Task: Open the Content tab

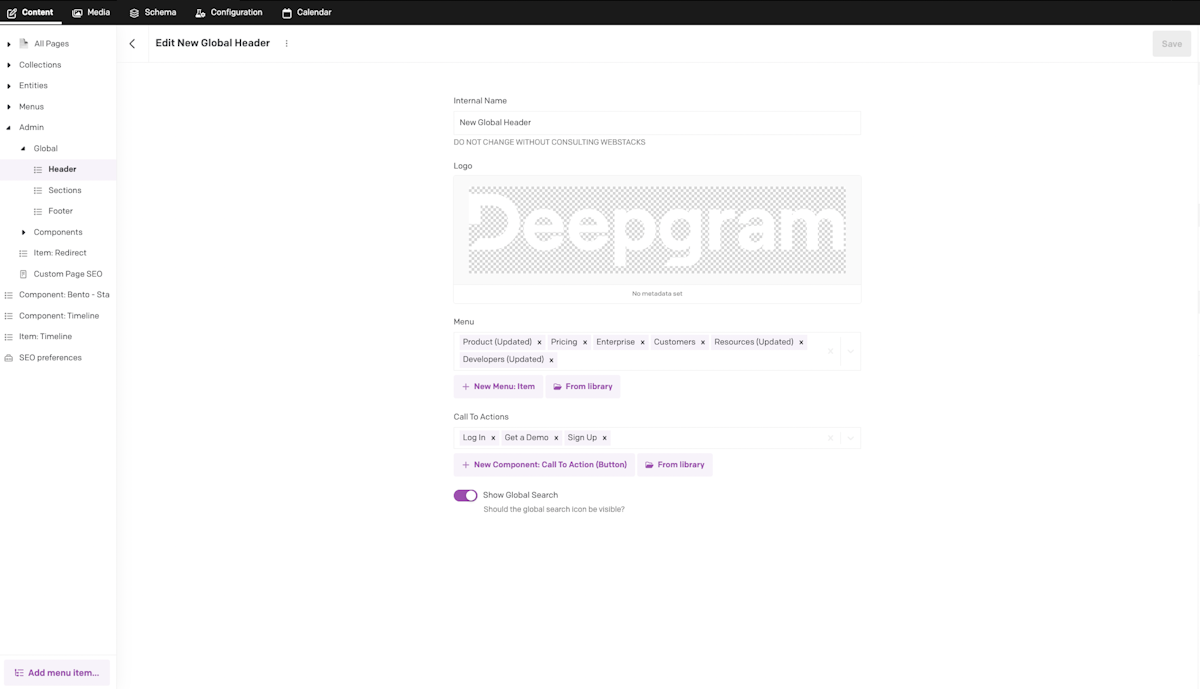Action: [31, 12]
